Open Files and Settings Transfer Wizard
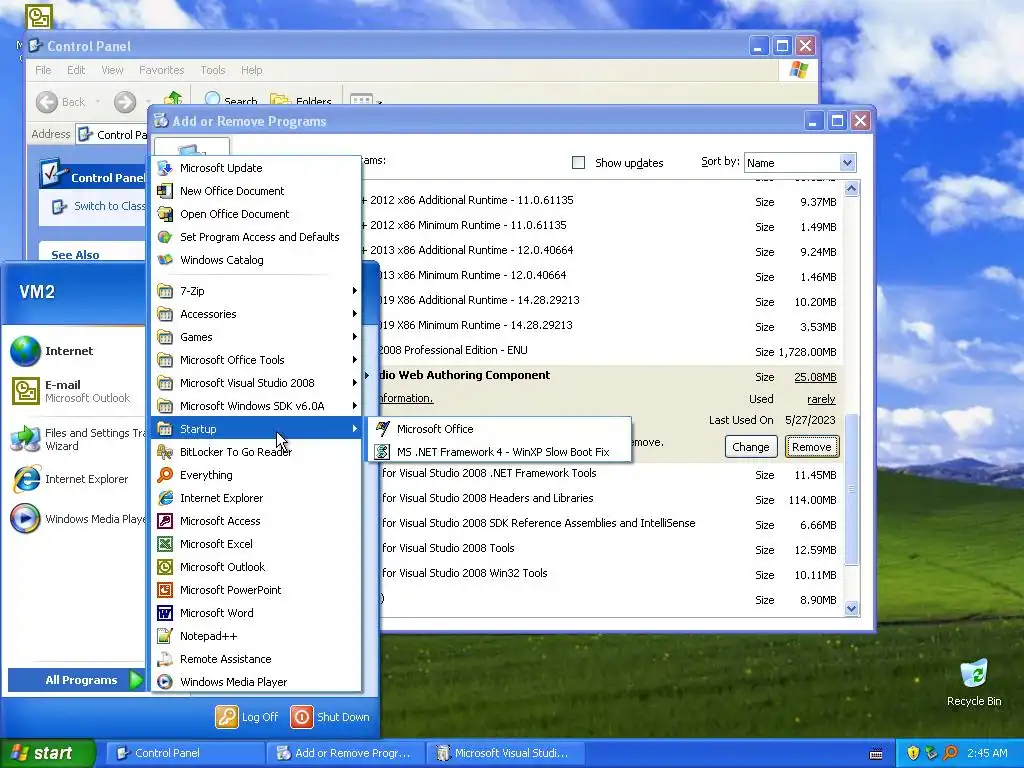The image size is (1024, 768). click(76, 439)
